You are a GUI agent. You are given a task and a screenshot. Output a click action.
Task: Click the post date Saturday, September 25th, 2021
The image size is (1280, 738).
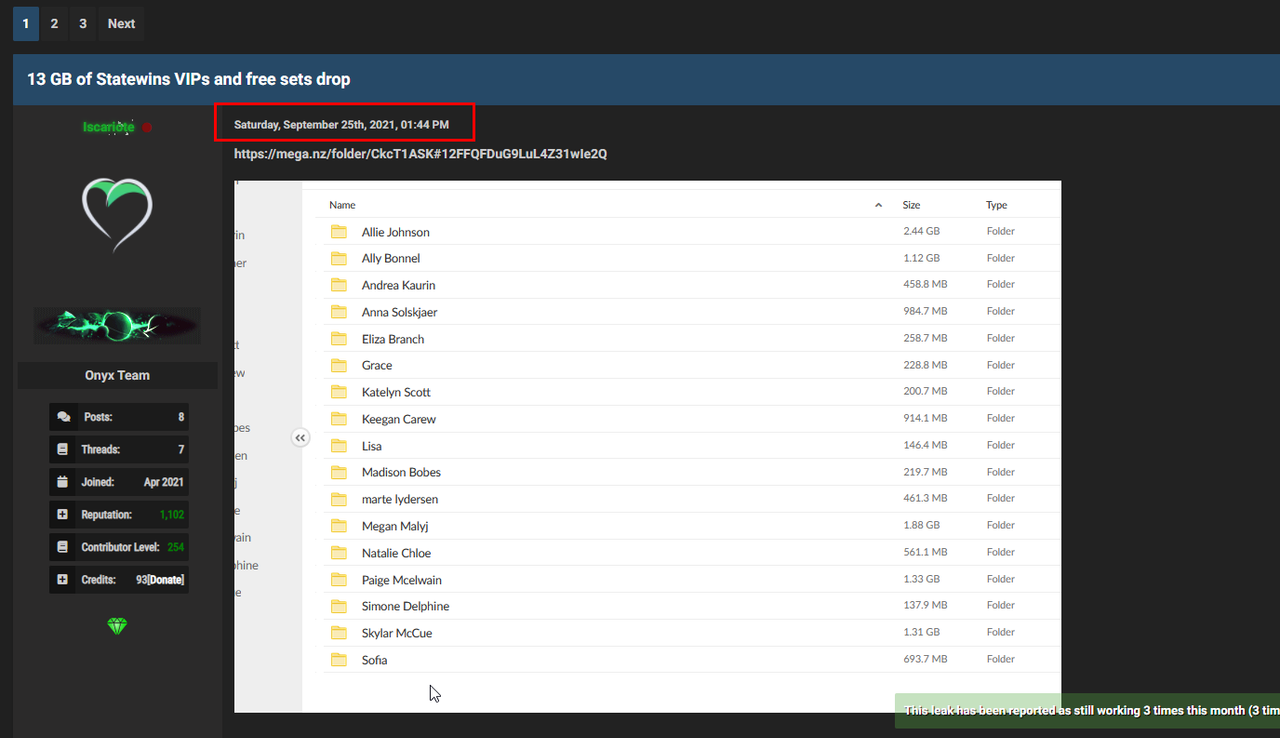341,125
